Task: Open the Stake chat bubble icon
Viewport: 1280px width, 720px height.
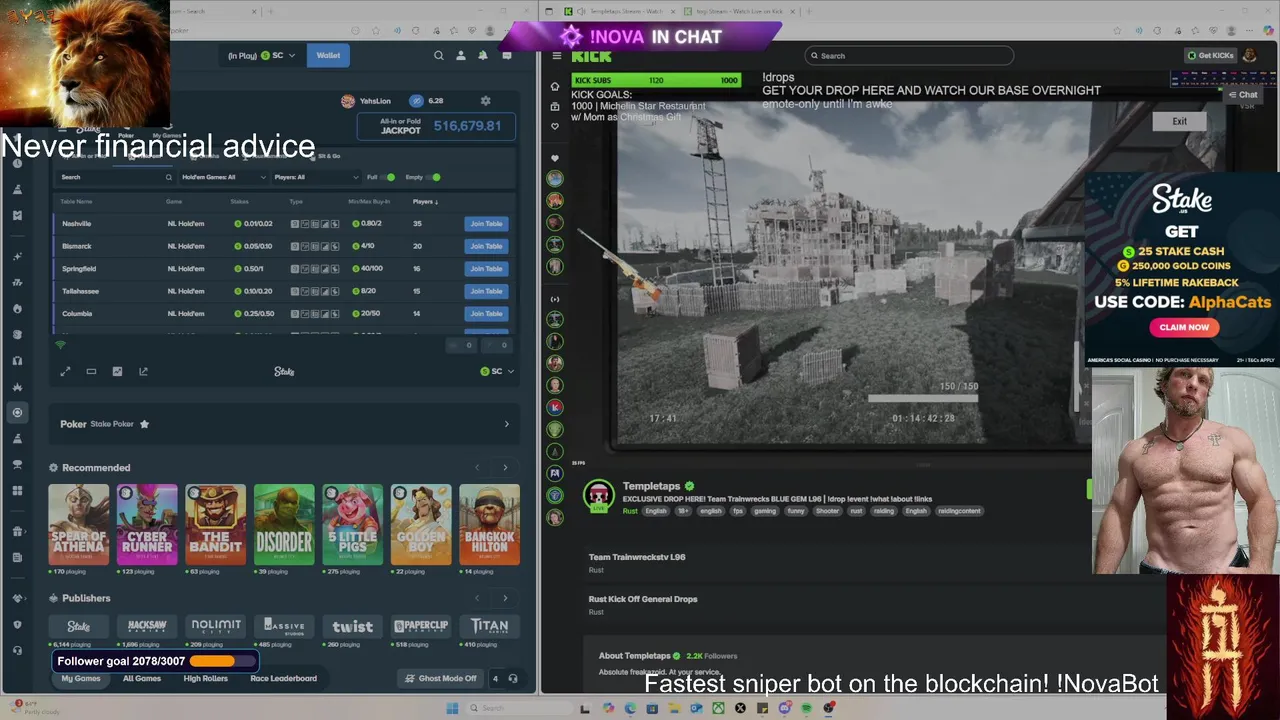Action: [x=507, y=56]
